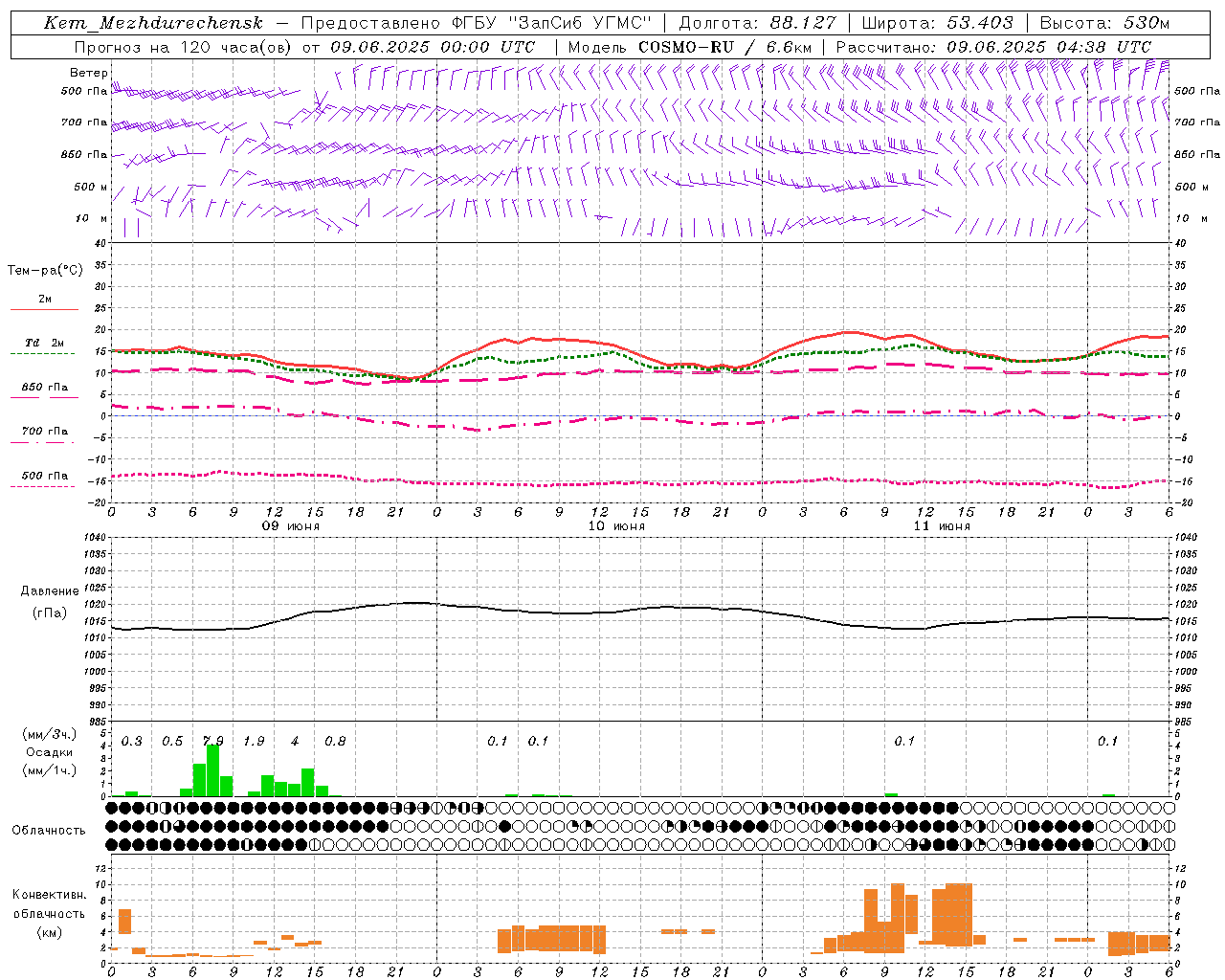
Task: Click the (гПа) pressure unit label
Action: (50, 613)
